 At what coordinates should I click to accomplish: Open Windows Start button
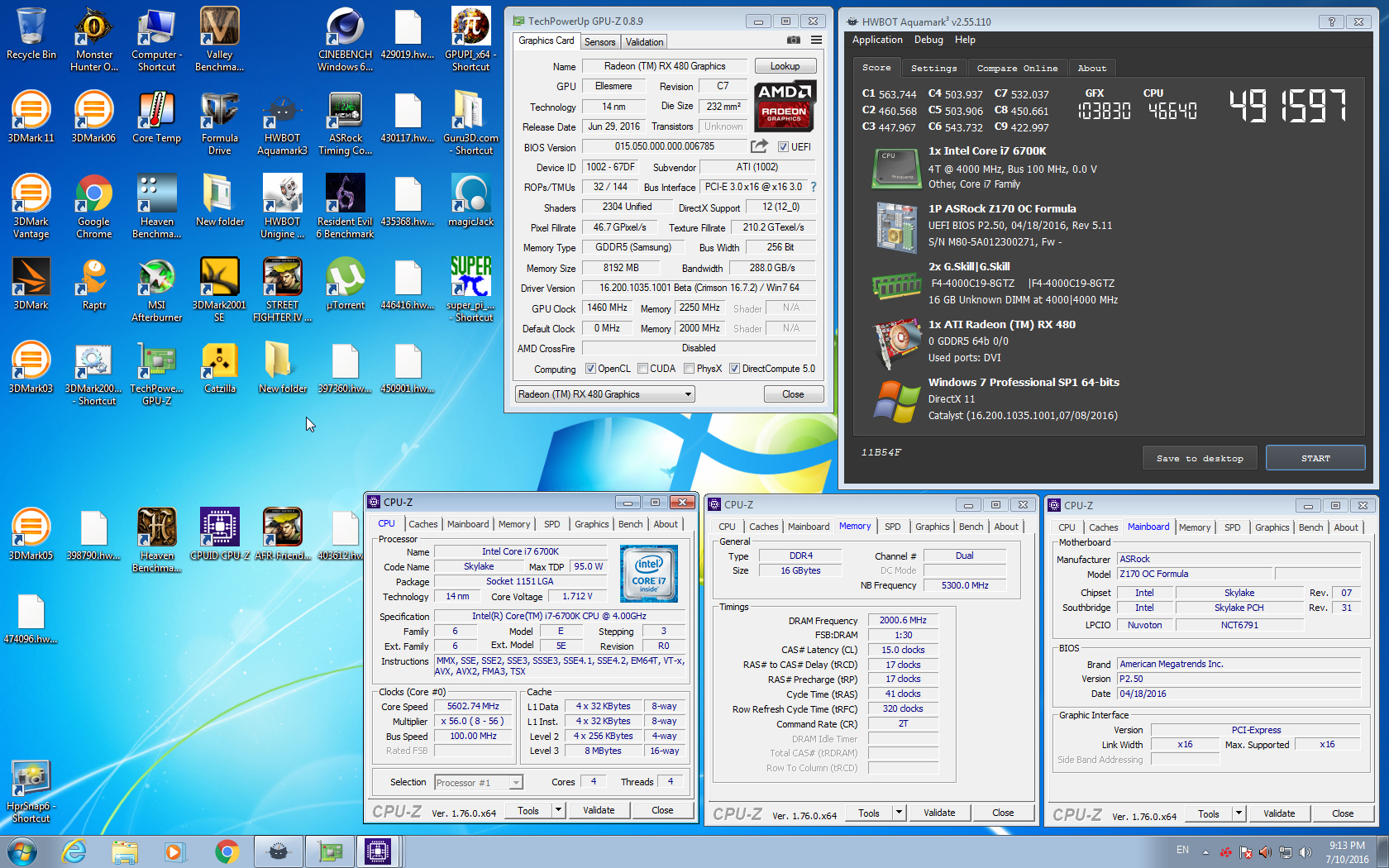[22, 851]
